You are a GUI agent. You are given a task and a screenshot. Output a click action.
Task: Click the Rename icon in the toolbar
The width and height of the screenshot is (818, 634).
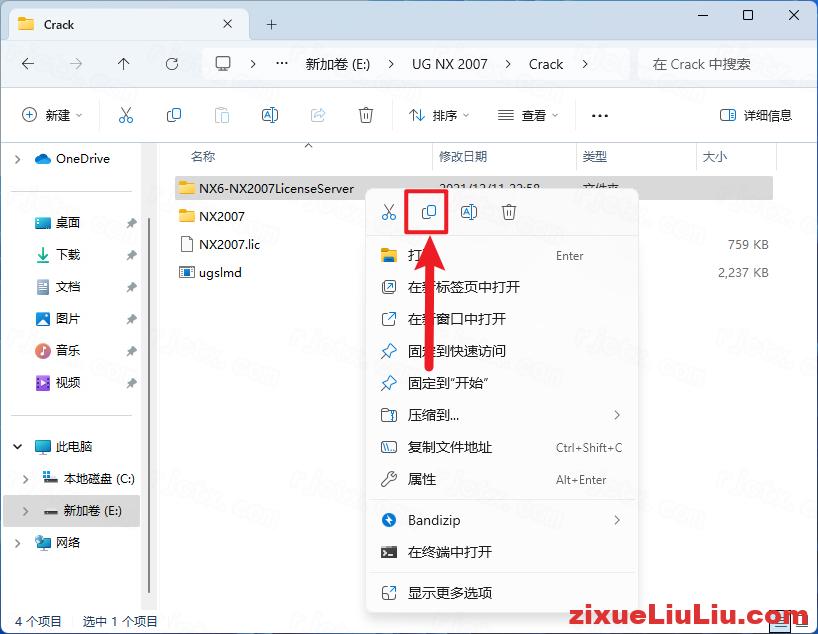[x=270, y=115]
